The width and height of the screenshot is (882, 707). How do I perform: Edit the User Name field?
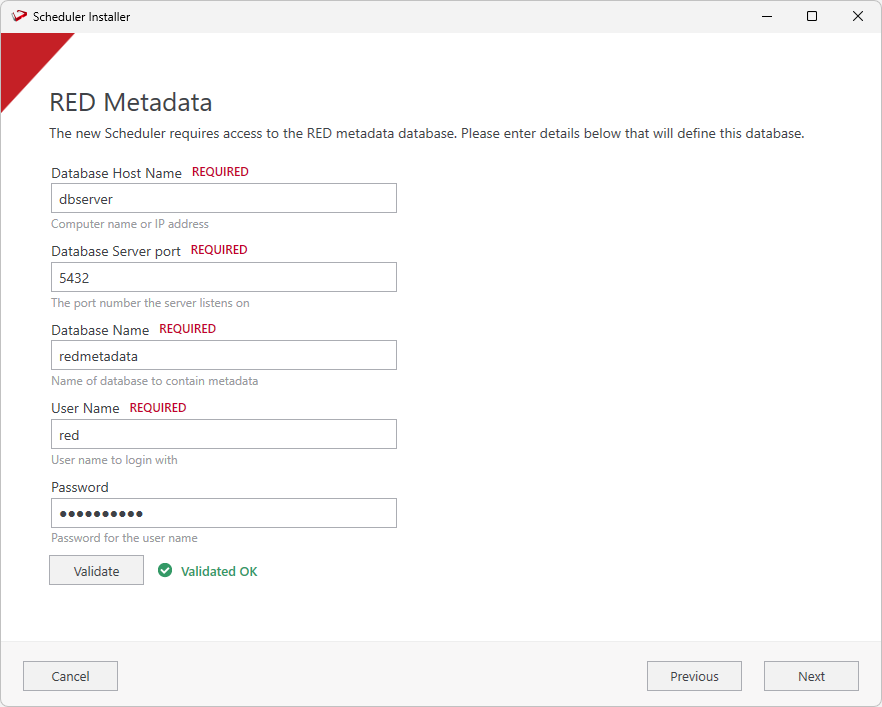click(224, 434)
